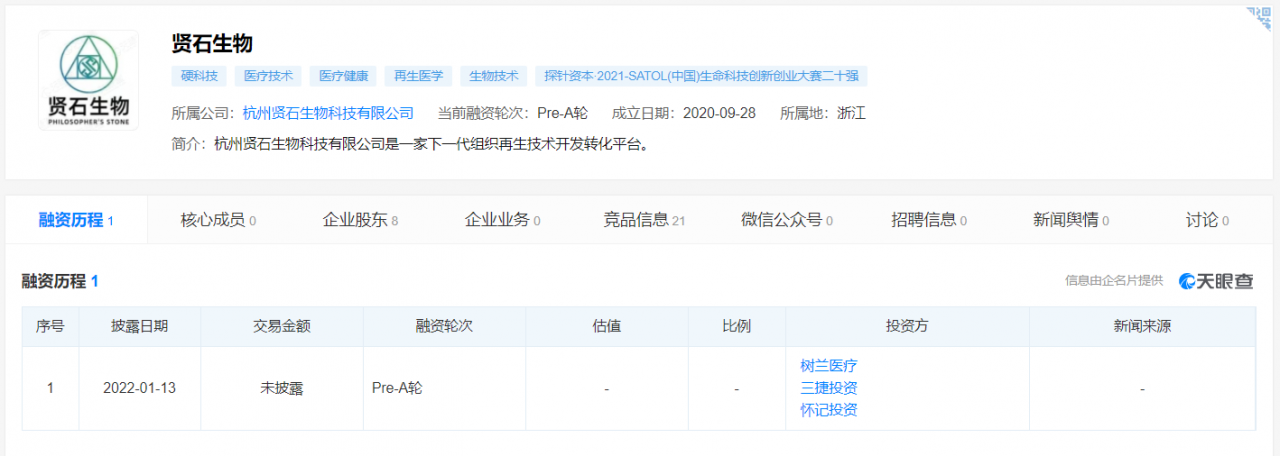Click the 天眼查 logo
The height and width of the screenshot is (456, 1280).
tap(1216, 281)
